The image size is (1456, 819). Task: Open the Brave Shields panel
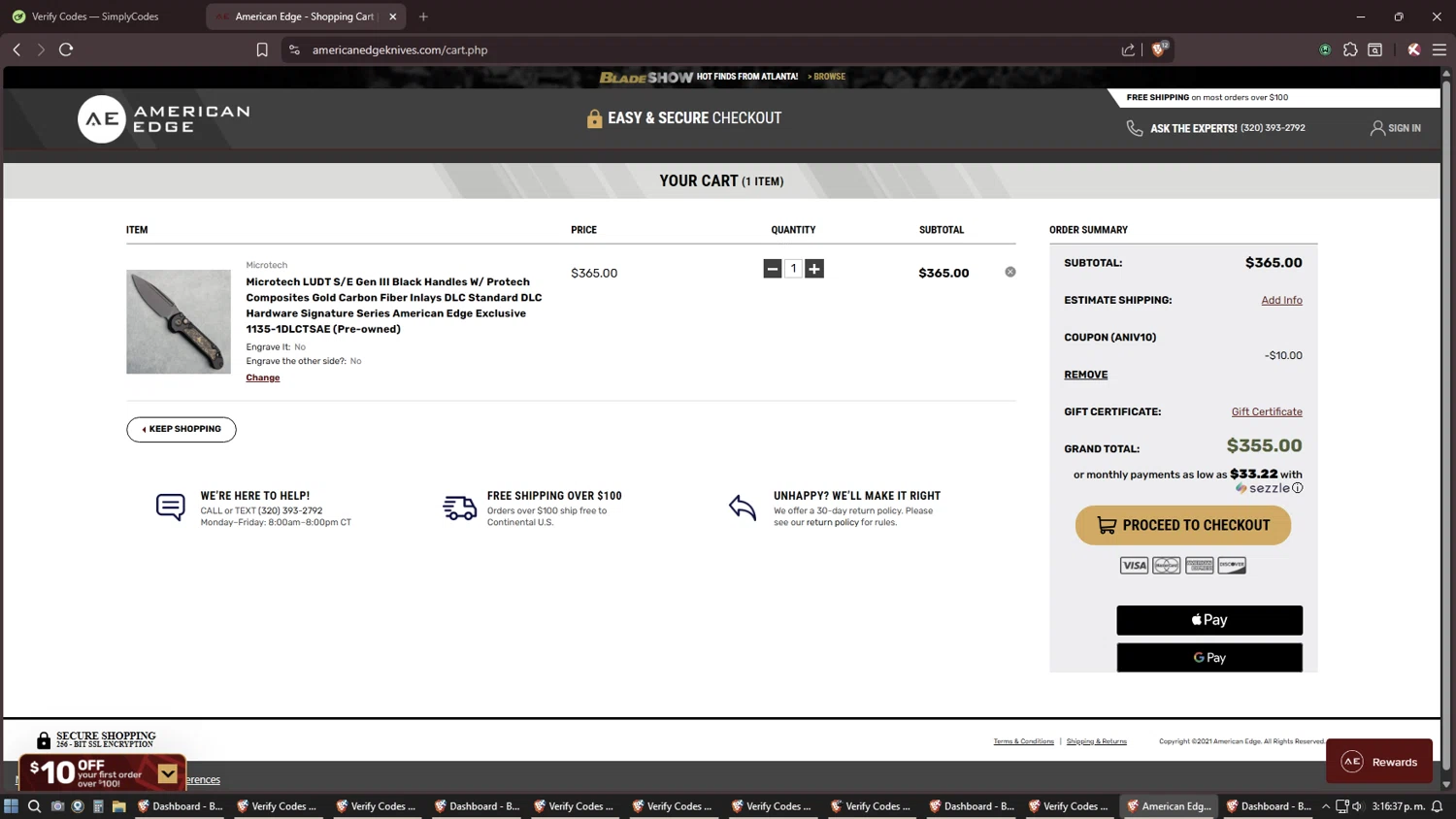pos(1159,49)
